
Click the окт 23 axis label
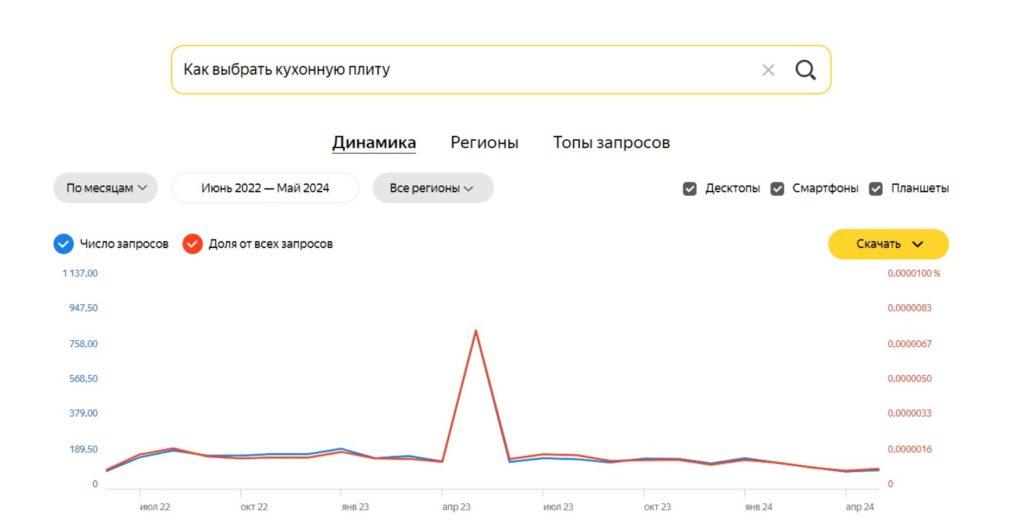657,507
